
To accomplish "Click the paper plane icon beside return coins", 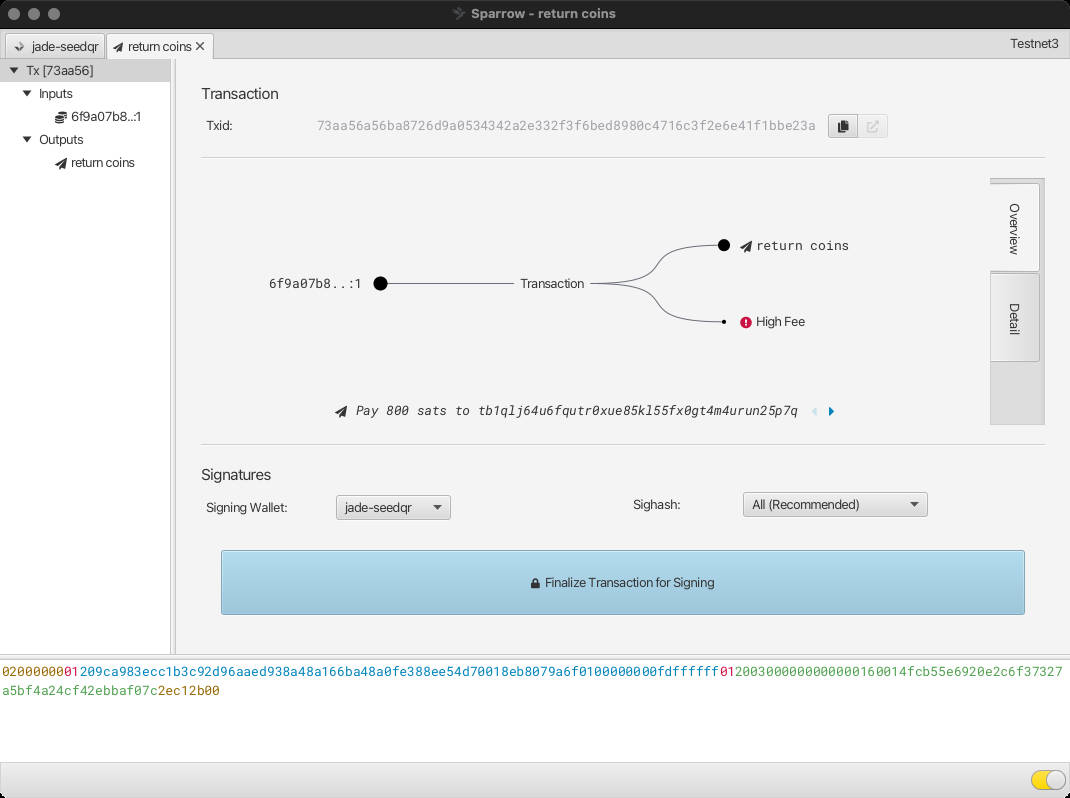I will [746, 246].
